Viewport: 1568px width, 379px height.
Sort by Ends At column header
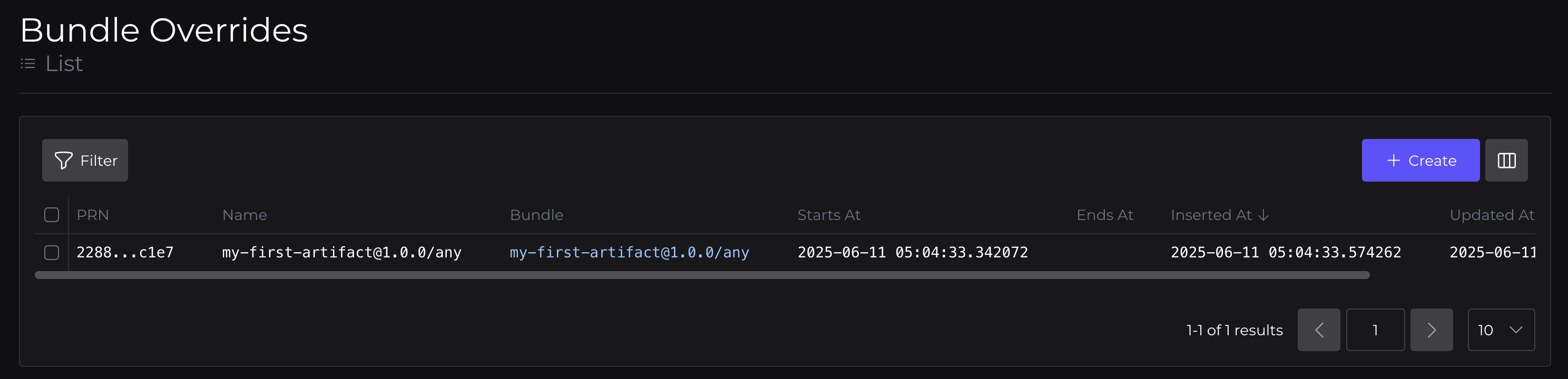tap(1104, 215)
